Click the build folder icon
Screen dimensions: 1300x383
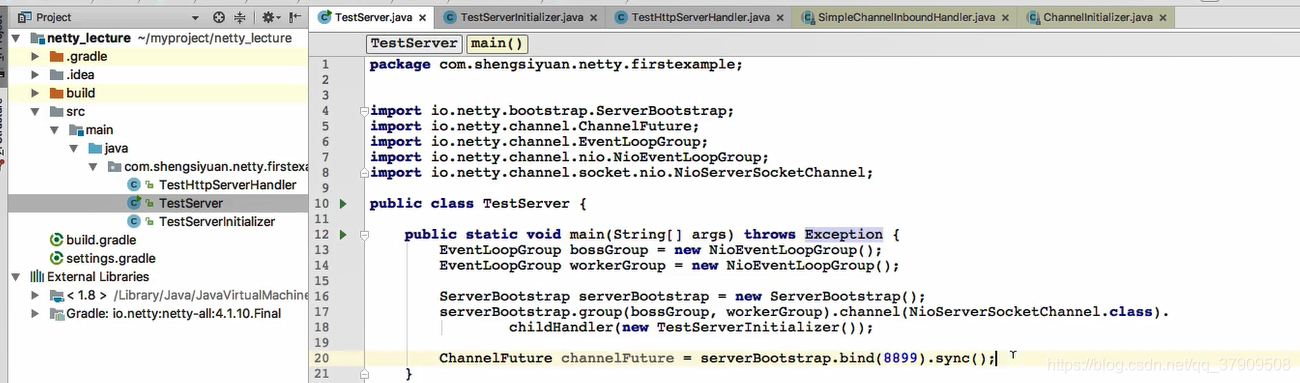[x=56, y=93]
